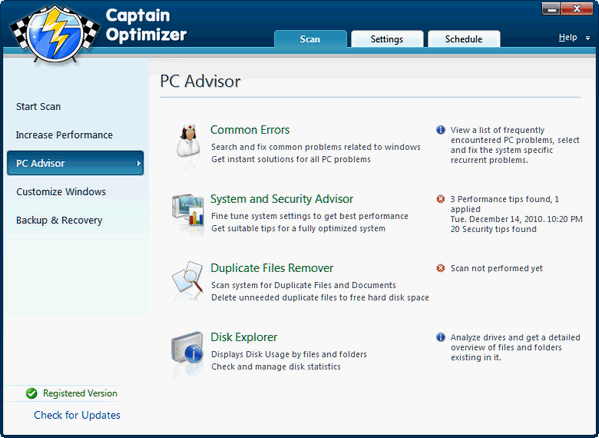Expand the PC Advisor sidebar arrow
The height and width of the screenshot is (438, 599).
pos(138,163)
